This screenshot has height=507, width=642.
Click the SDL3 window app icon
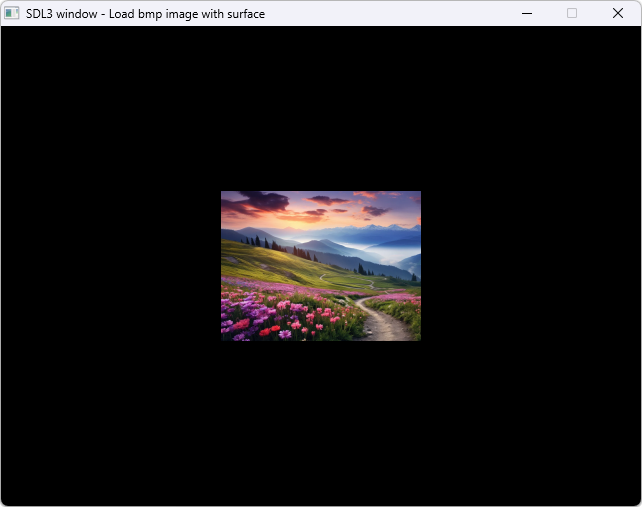[12, 14]
